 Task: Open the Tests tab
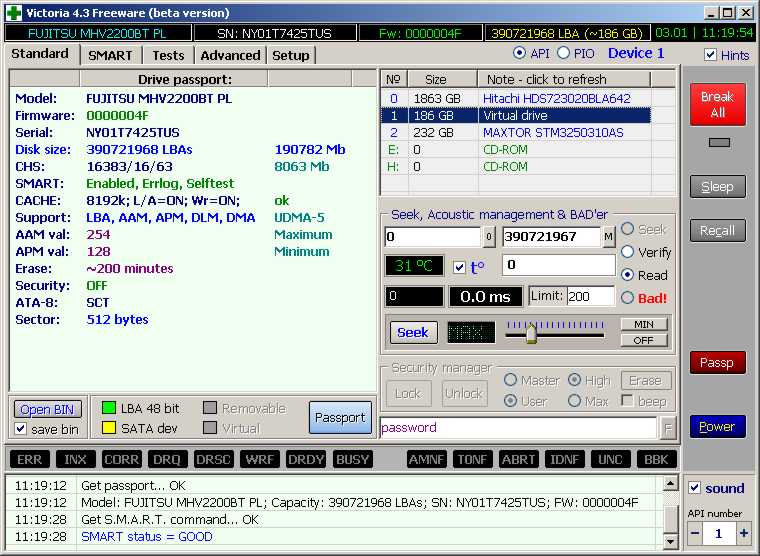click(168, 55)
